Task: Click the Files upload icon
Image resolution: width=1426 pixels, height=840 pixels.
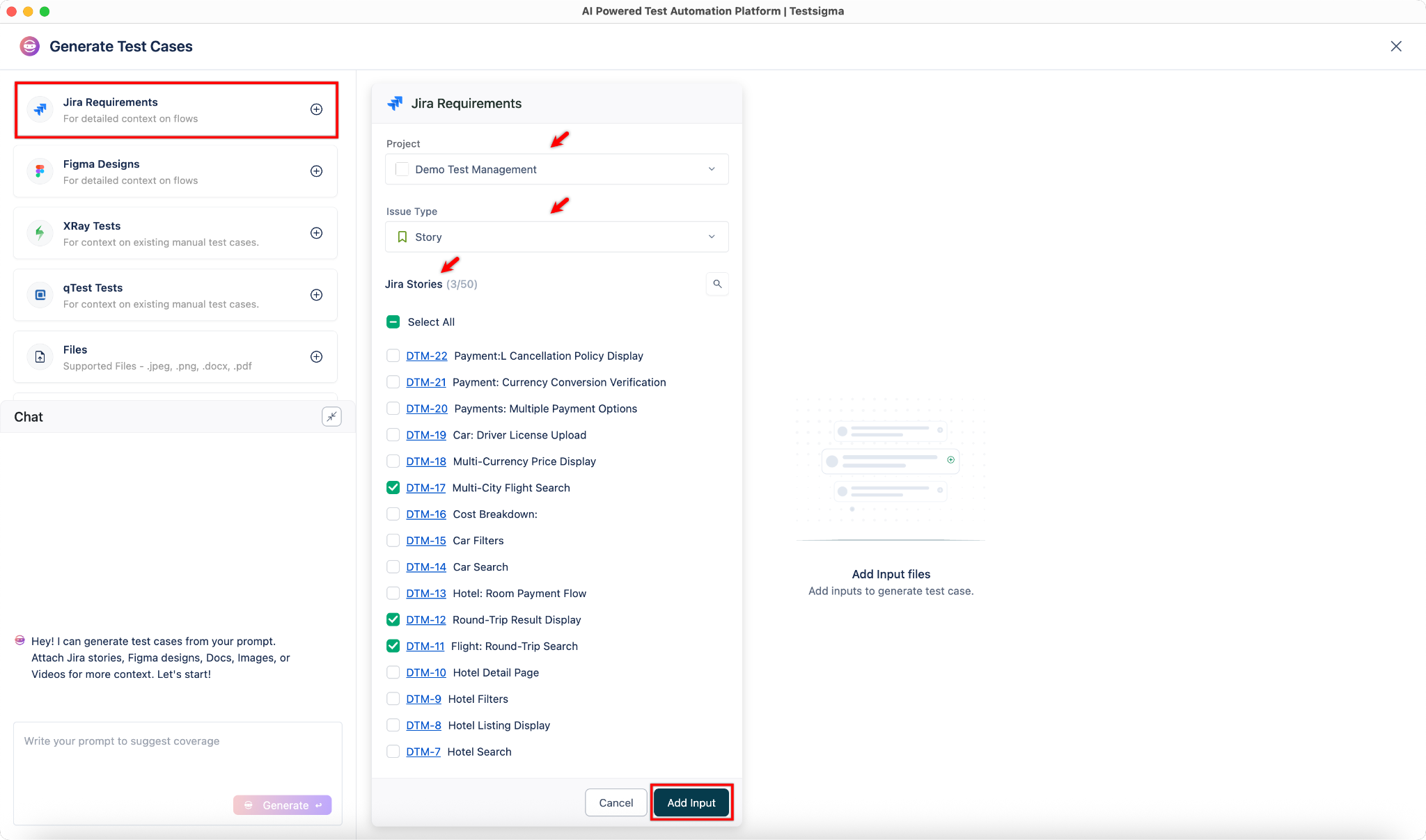Action: [x=40, y=357]
